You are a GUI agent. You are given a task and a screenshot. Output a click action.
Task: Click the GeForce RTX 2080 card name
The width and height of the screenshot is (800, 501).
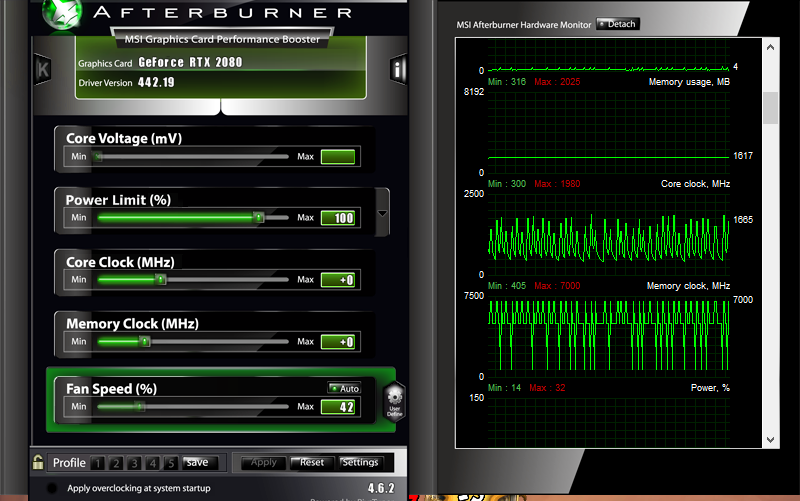tap(190, 62)
